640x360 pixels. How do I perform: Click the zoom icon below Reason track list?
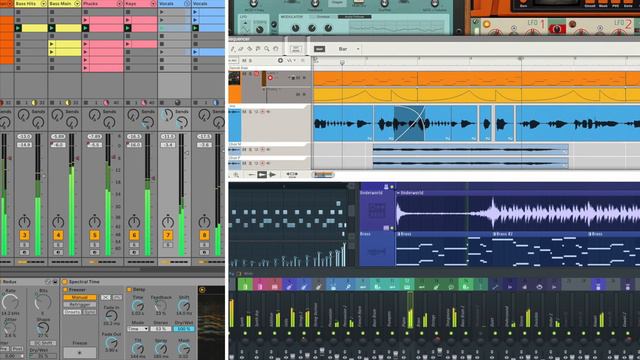pos(236,175)
